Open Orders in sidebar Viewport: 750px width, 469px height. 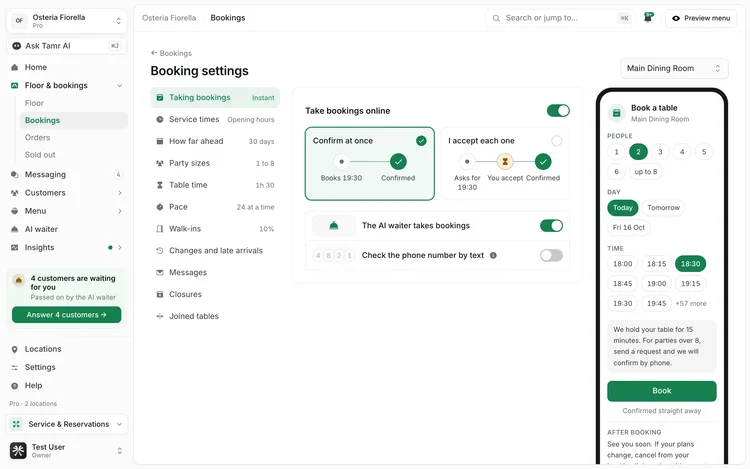(37, 138)
